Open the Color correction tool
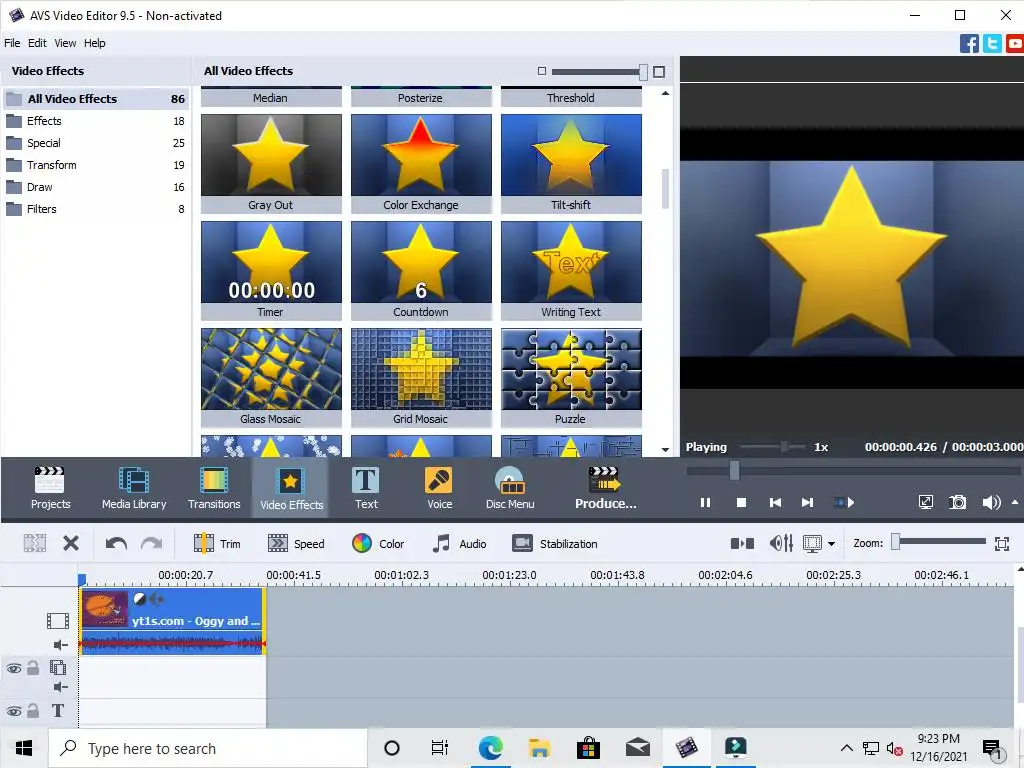This screenshot has width=1024, height=768. click(x=378, y=543)
